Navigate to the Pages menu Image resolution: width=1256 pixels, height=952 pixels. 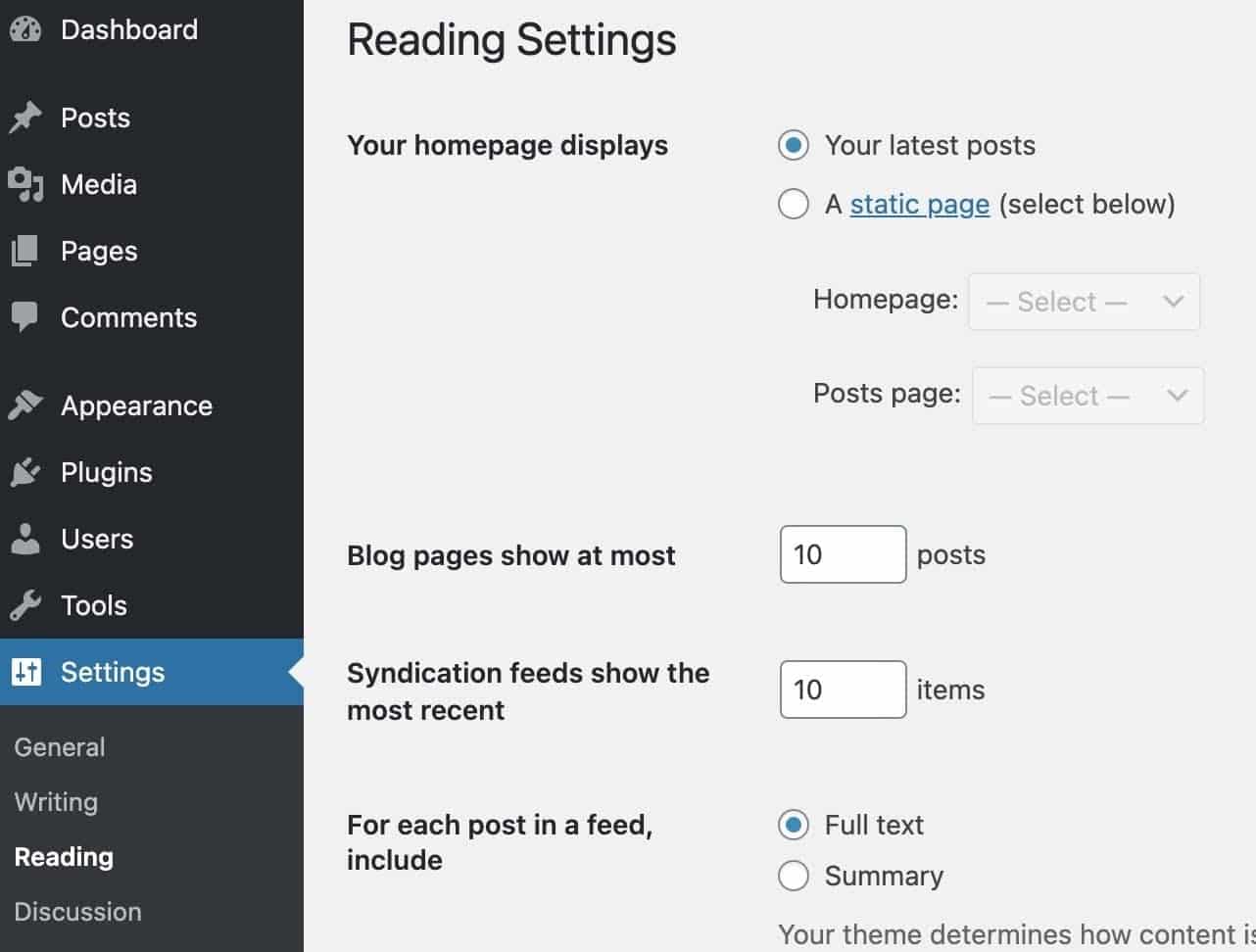click(152, 251)
